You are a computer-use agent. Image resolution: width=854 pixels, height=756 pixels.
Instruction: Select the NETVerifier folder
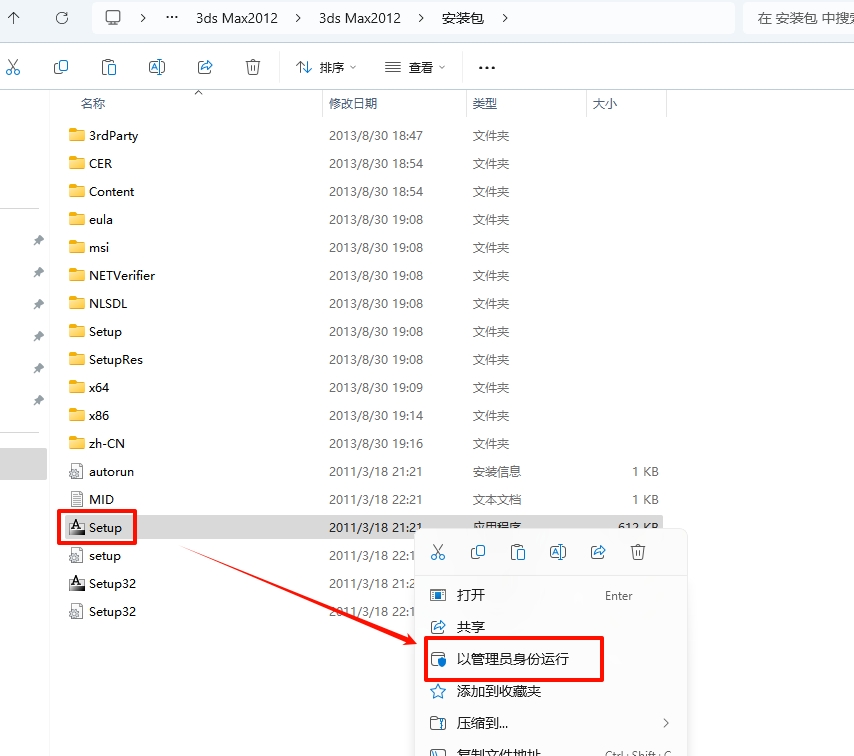coord(121,275)
